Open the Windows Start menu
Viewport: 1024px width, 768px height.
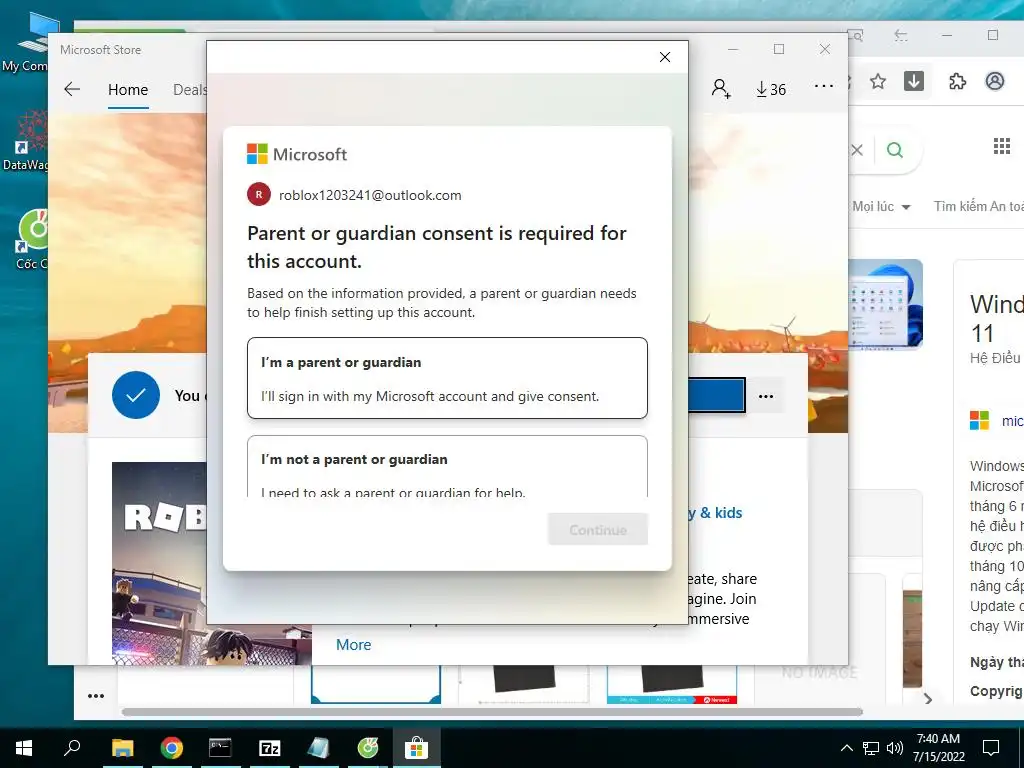tap(24, 748)
